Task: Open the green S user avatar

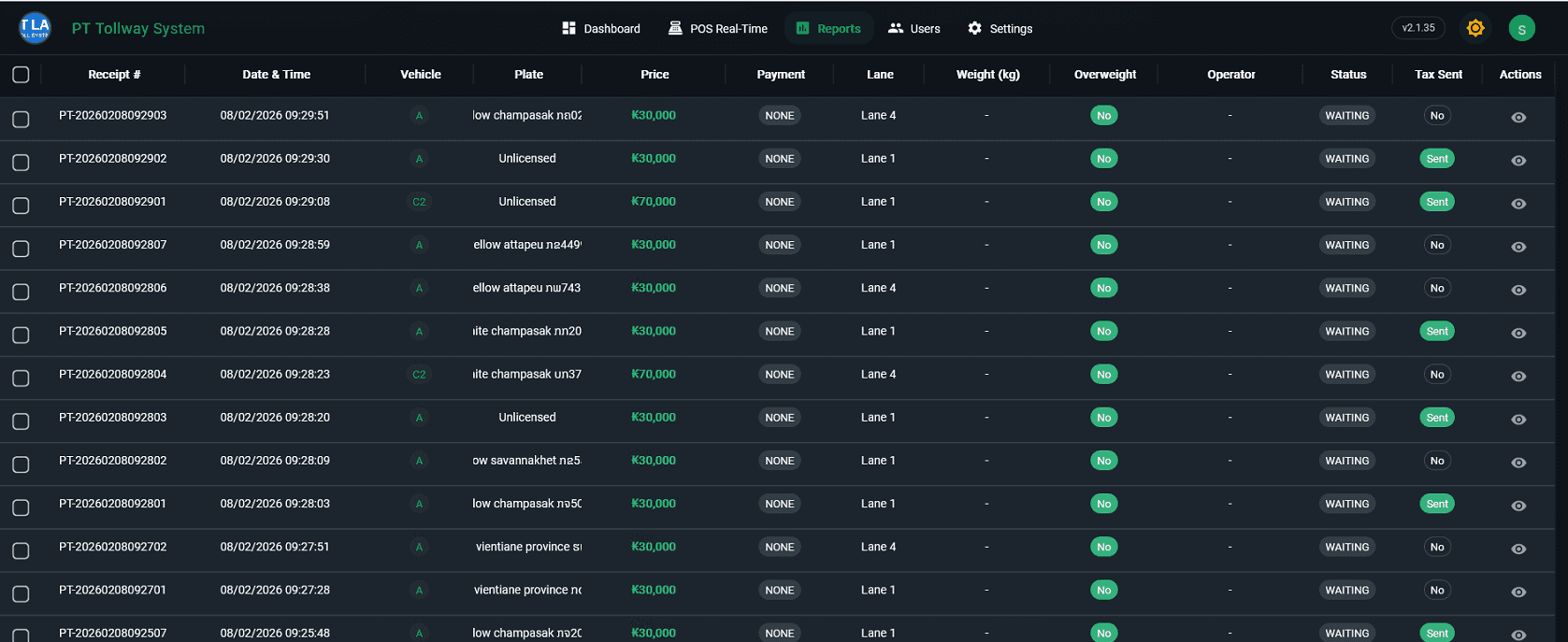Action: click(x=1521, y=29)
